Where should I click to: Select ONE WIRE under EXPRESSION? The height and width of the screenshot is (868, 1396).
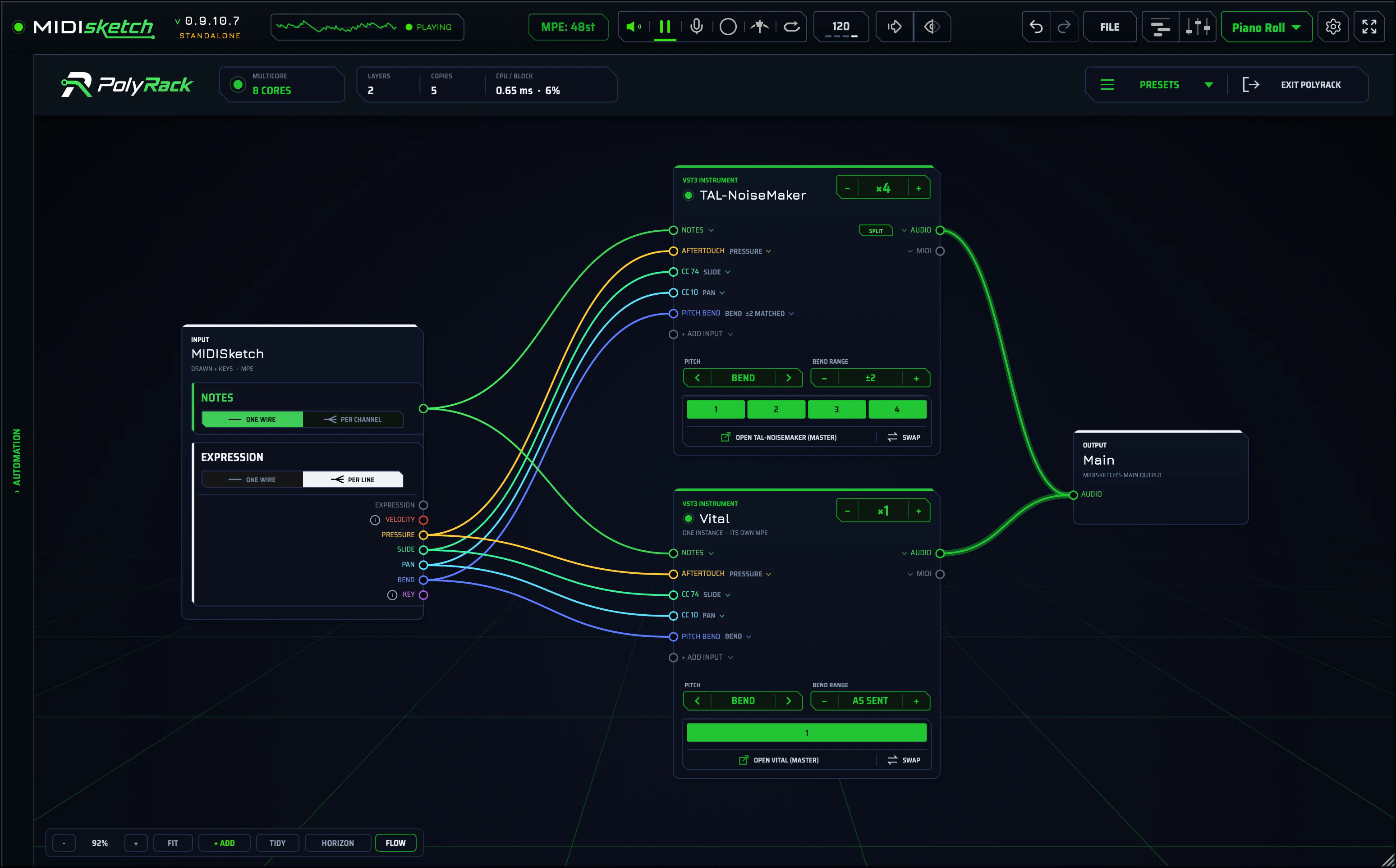tap(252, 480)
